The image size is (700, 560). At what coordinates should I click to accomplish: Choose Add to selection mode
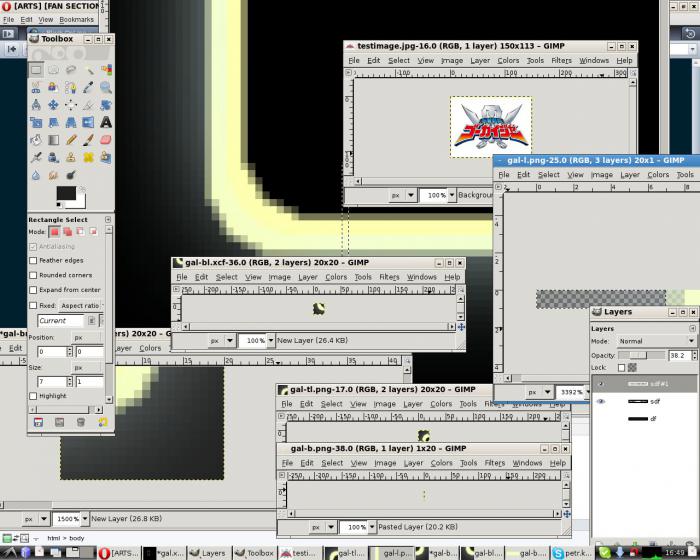67,232
